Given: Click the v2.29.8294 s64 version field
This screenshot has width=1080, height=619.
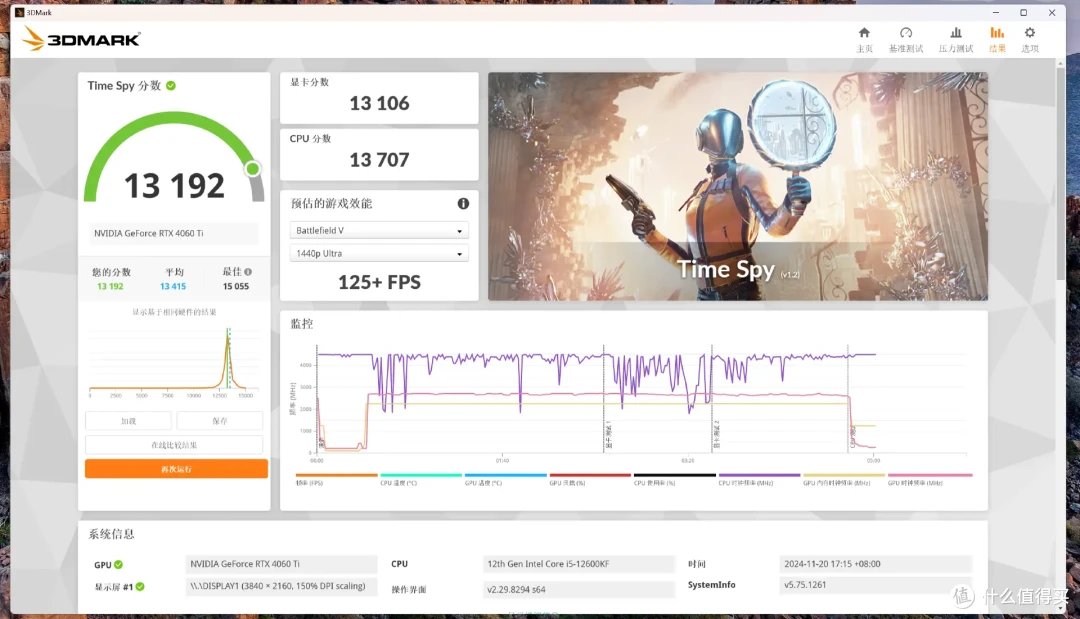Looking at the screenshot, I should (579, 589).
